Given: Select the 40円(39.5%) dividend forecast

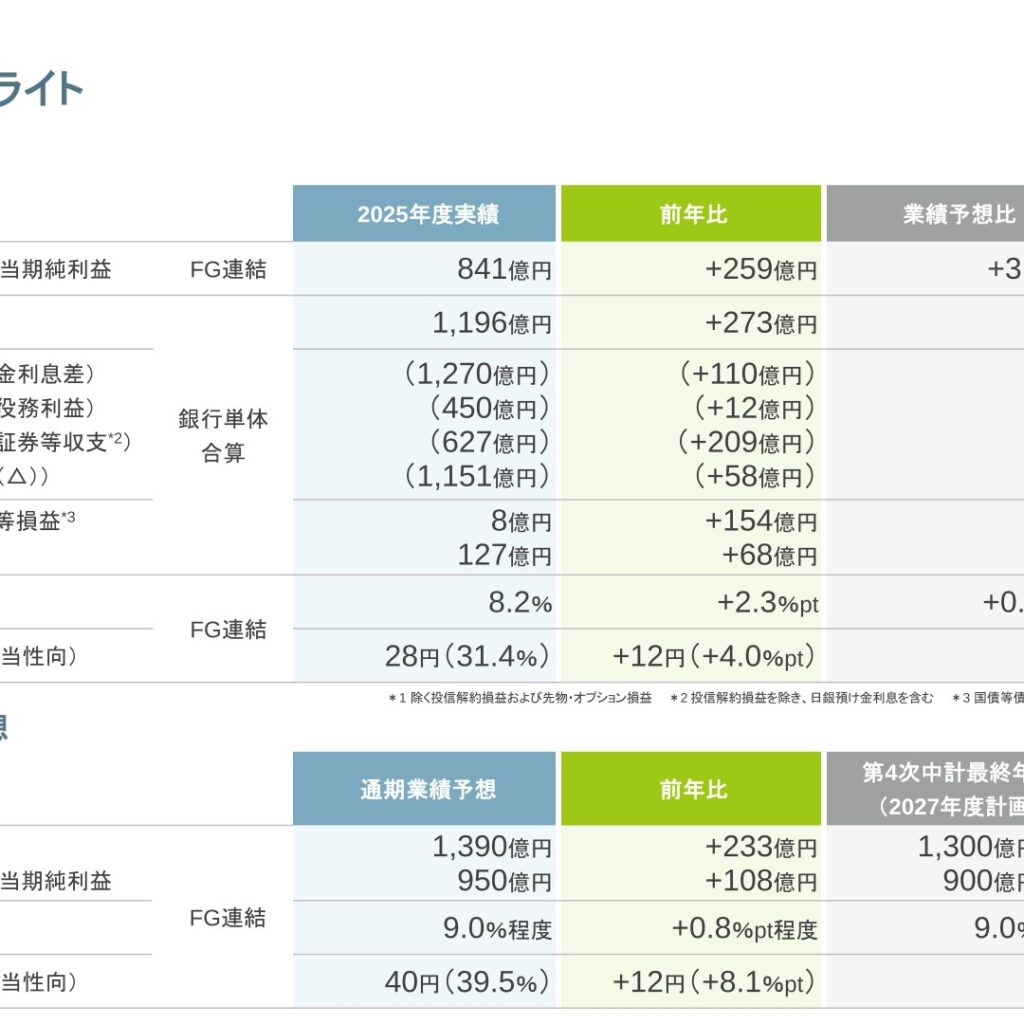Looking at the screenshot, I should pyautogui.click(x=468, y=982).
